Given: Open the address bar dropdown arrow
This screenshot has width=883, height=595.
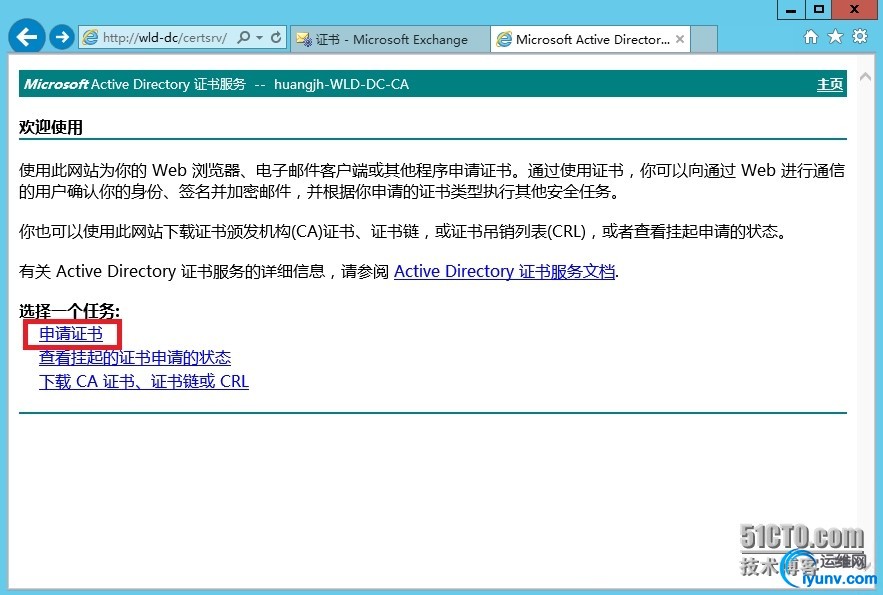Looking at the screenshot, I should click(x=260, y=38).
